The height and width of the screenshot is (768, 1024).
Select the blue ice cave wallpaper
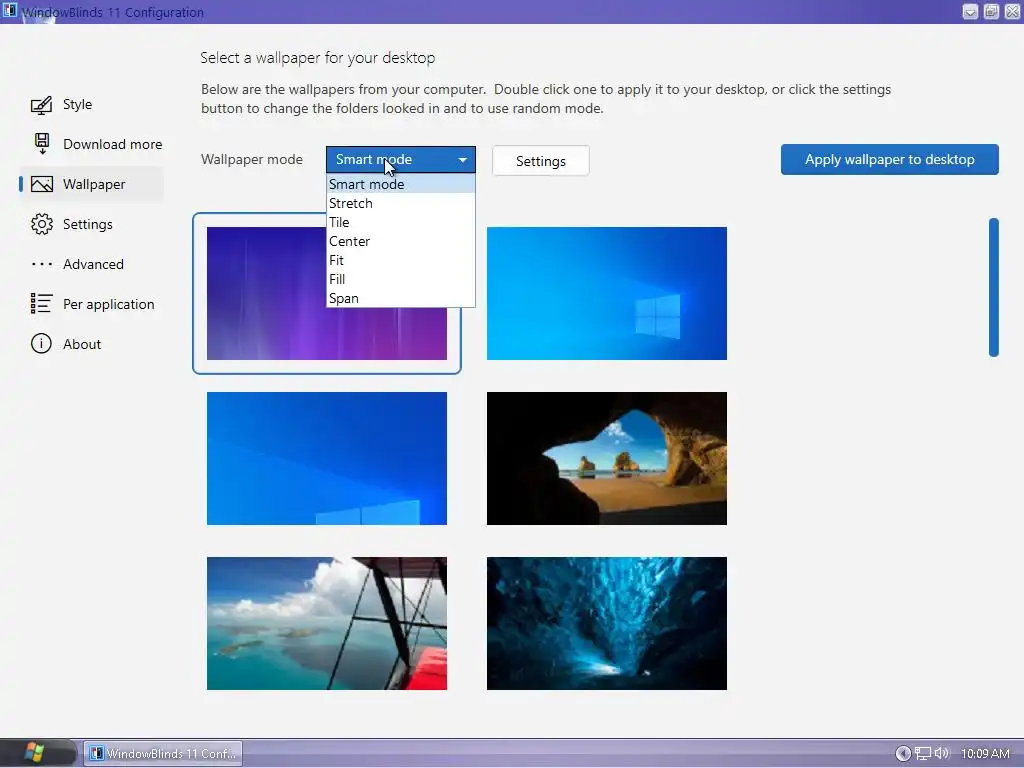[x=607, y=623]
